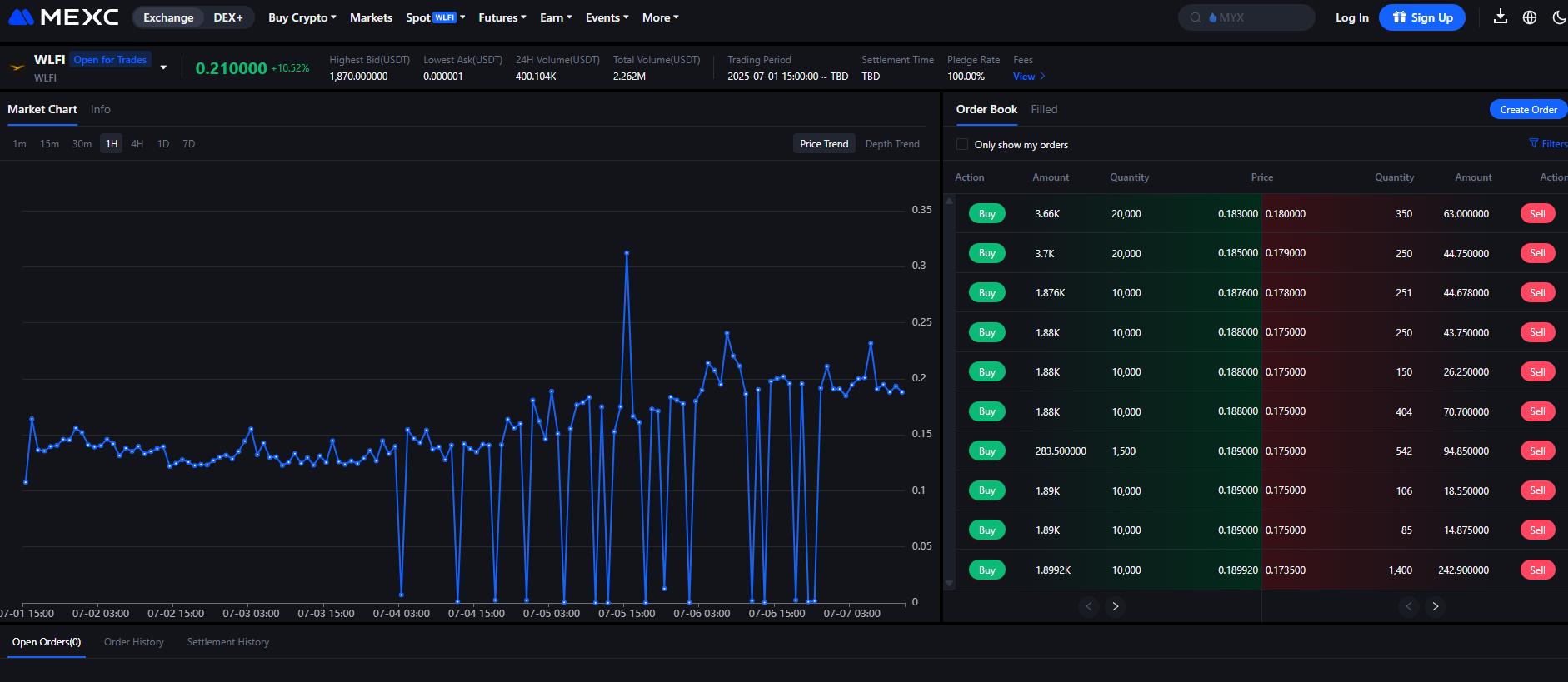Select Price Trend chart view
Image resolution: width=1568 pixels, height=682 pixels.
824,144
